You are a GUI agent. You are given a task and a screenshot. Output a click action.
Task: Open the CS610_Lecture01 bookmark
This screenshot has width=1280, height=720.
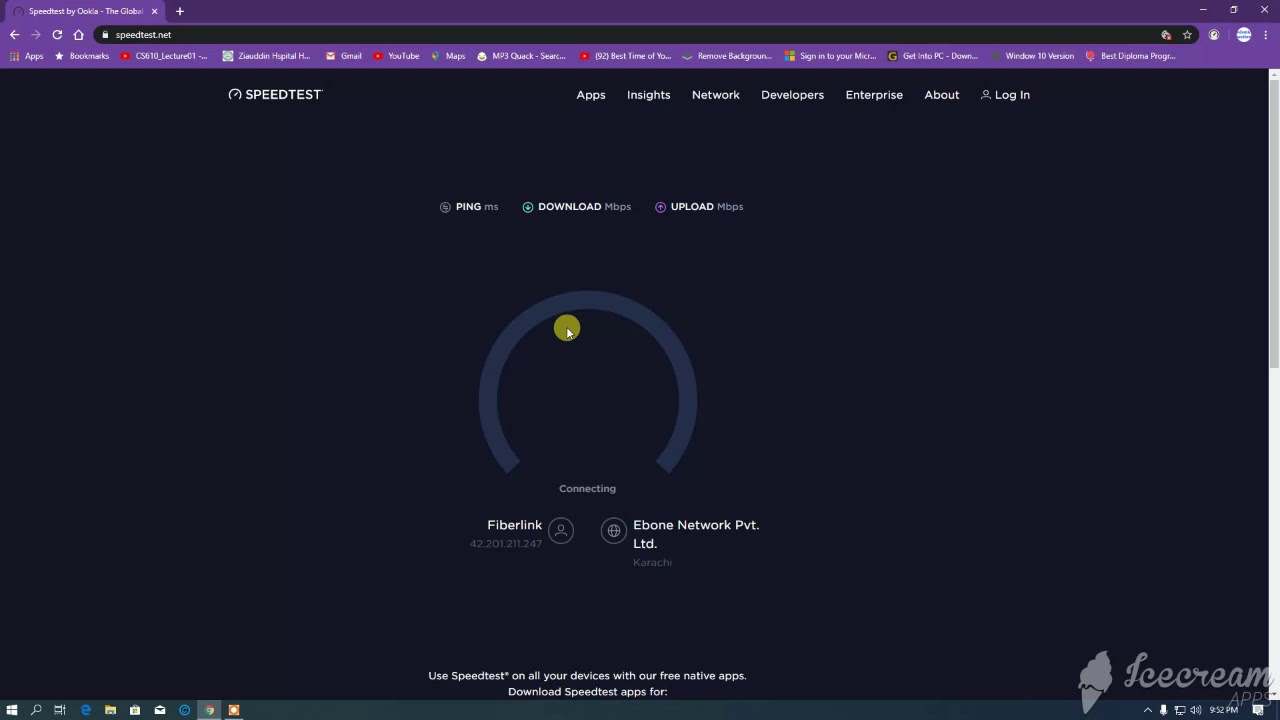coord(164,56)
